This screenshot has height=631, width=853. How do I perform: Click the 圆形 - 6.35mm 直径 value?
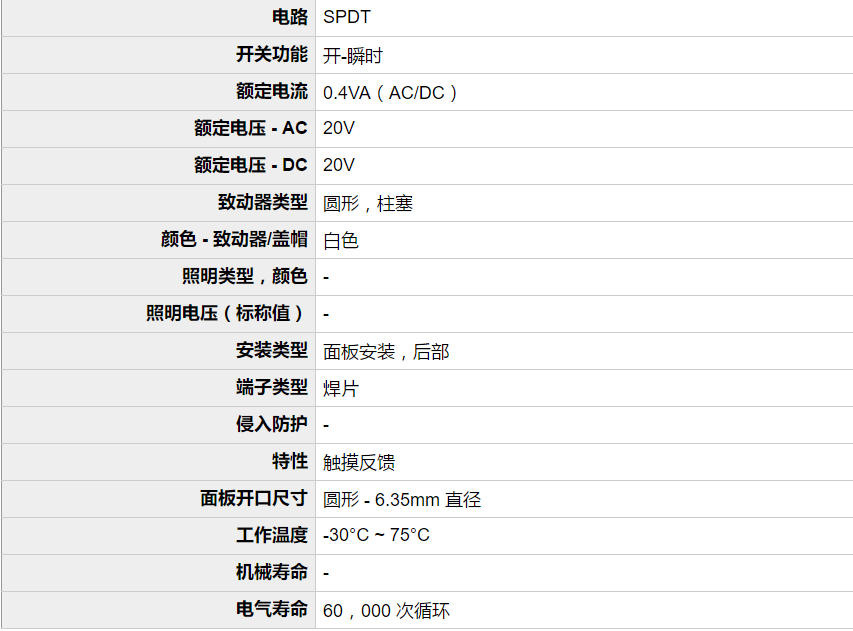tap(402, 499)
